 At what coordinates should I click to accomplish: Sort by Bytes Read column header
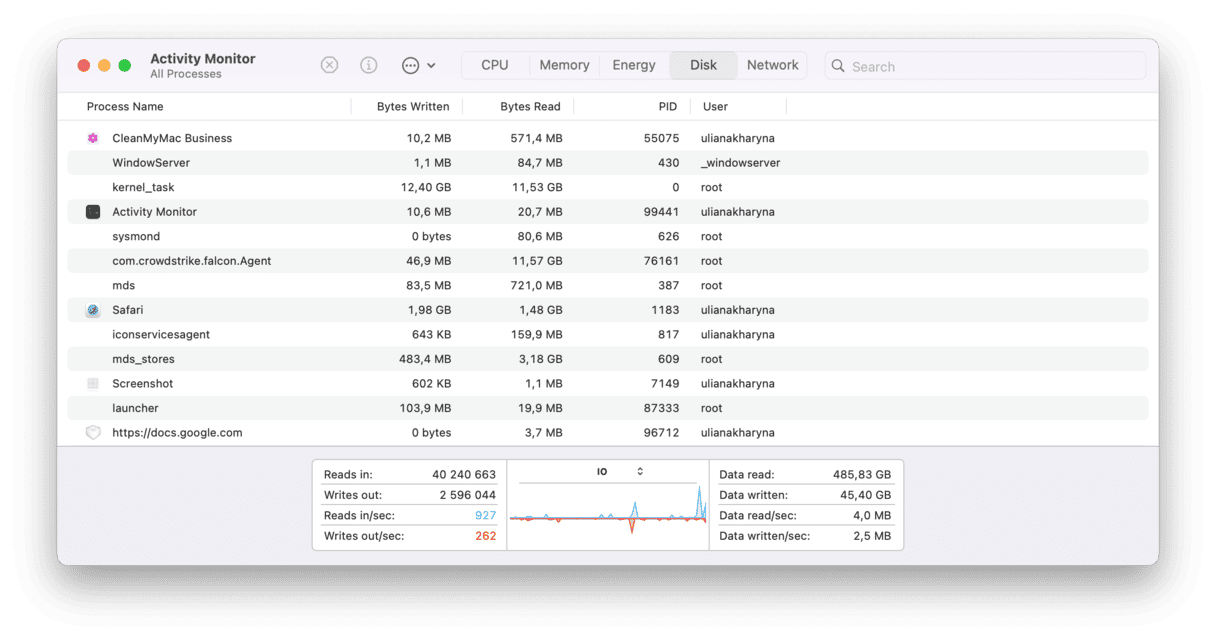tap(530, 107)
